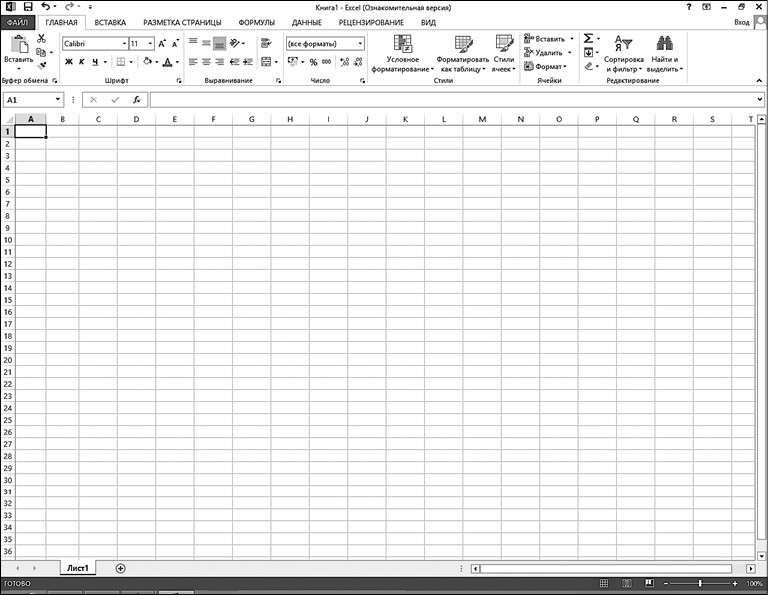Add a new sheet with plus button
Screen dimensions: 768x595
tap(121, 568)
